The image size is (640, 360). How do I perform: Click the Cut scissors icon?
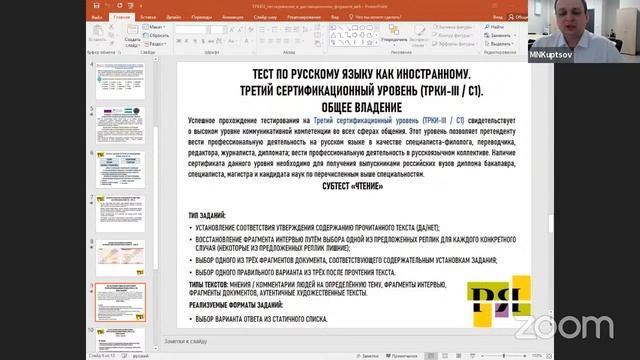(x=111, y=27)
